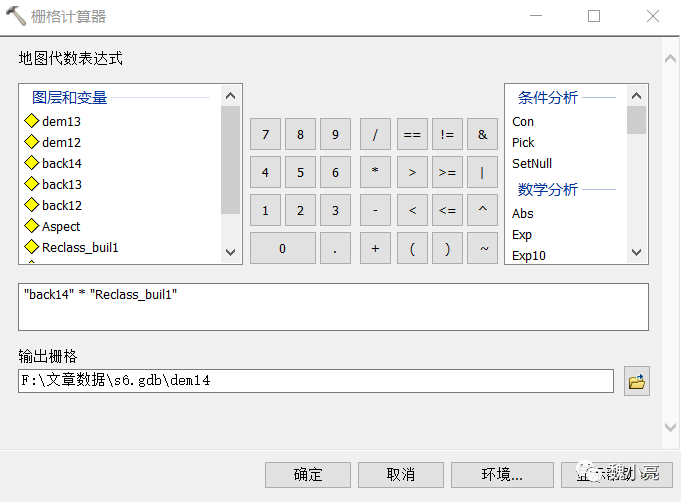Insert the Boolean And & operator
Image resolution: width=681 pixels, height=502 pixels.
tap(482, 134)
